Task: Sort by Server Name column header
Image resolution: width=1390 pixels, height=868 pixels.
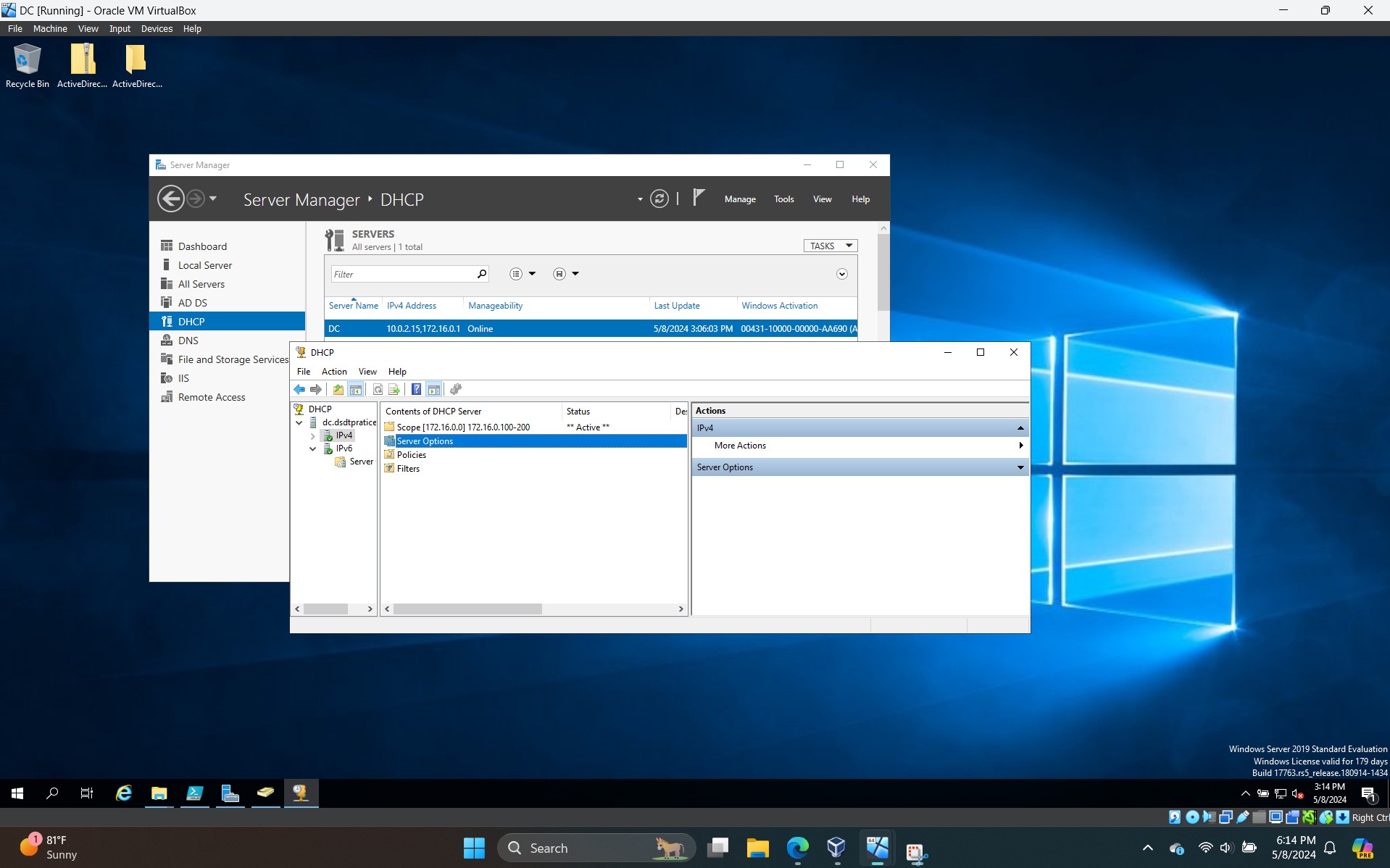Action: tap(353, 306)
